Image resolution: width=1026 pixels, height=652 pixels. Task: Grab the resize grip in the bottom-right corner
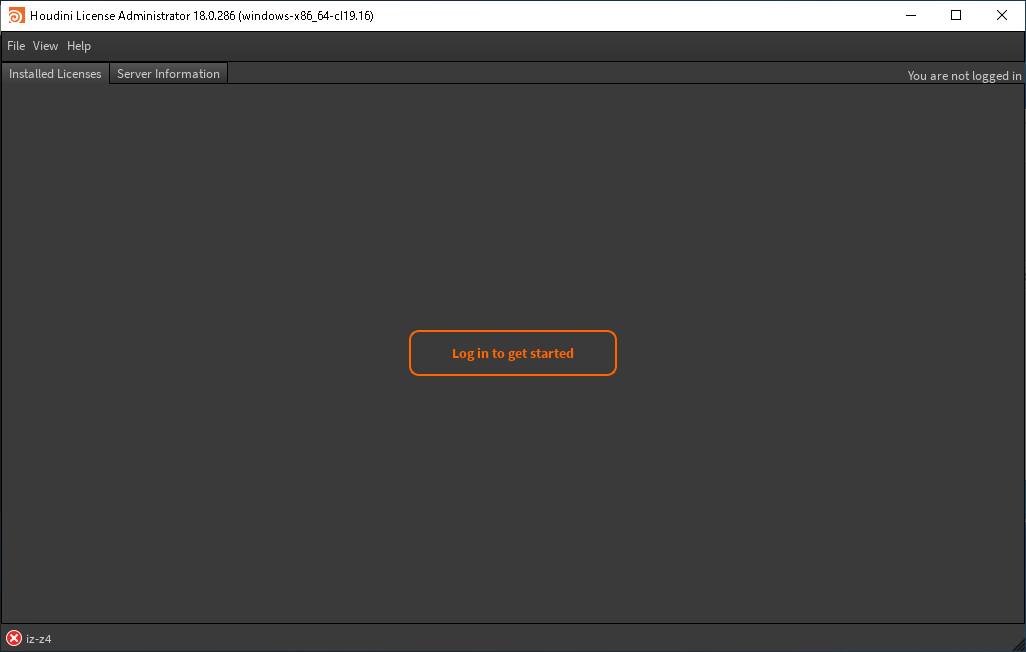point(1017,643)
